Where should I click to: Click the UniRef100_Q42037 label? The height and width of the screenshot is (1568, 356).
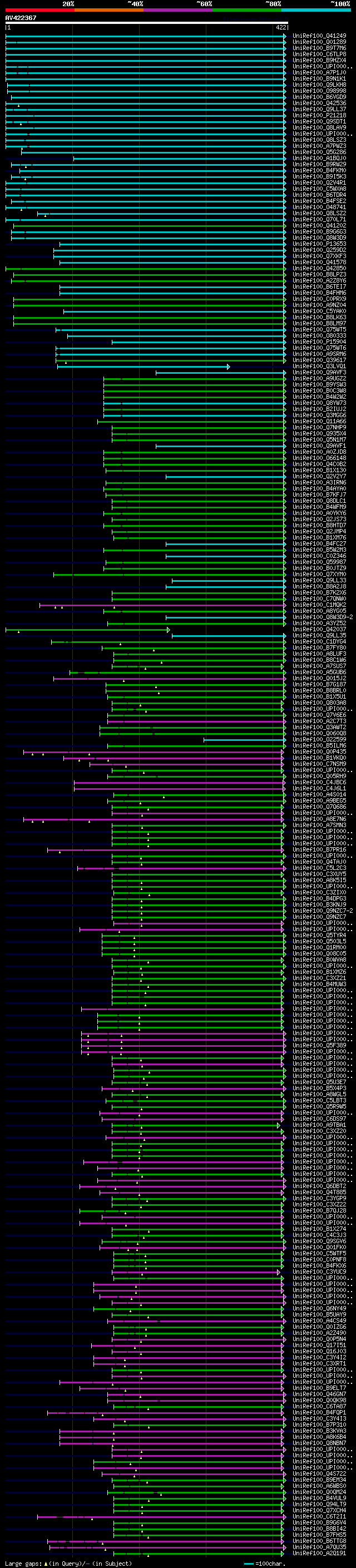pos(319,630)
